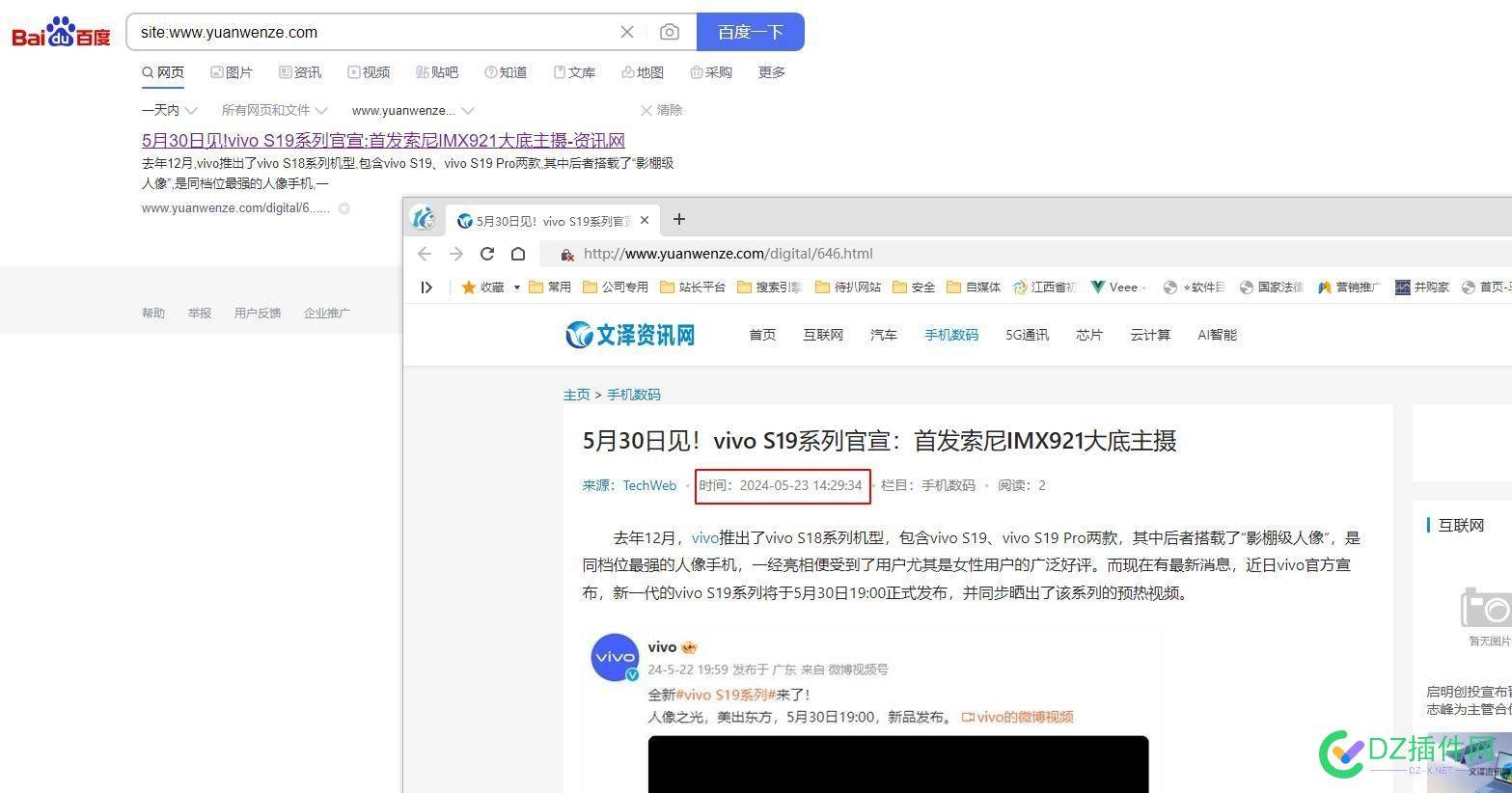
Task: Click the 百度一下 search button
Action: coord(750,32)
